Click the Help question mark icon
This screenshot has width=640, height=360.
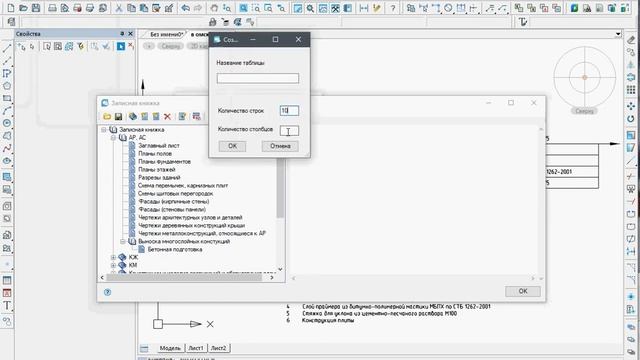[x=393, y=8]
